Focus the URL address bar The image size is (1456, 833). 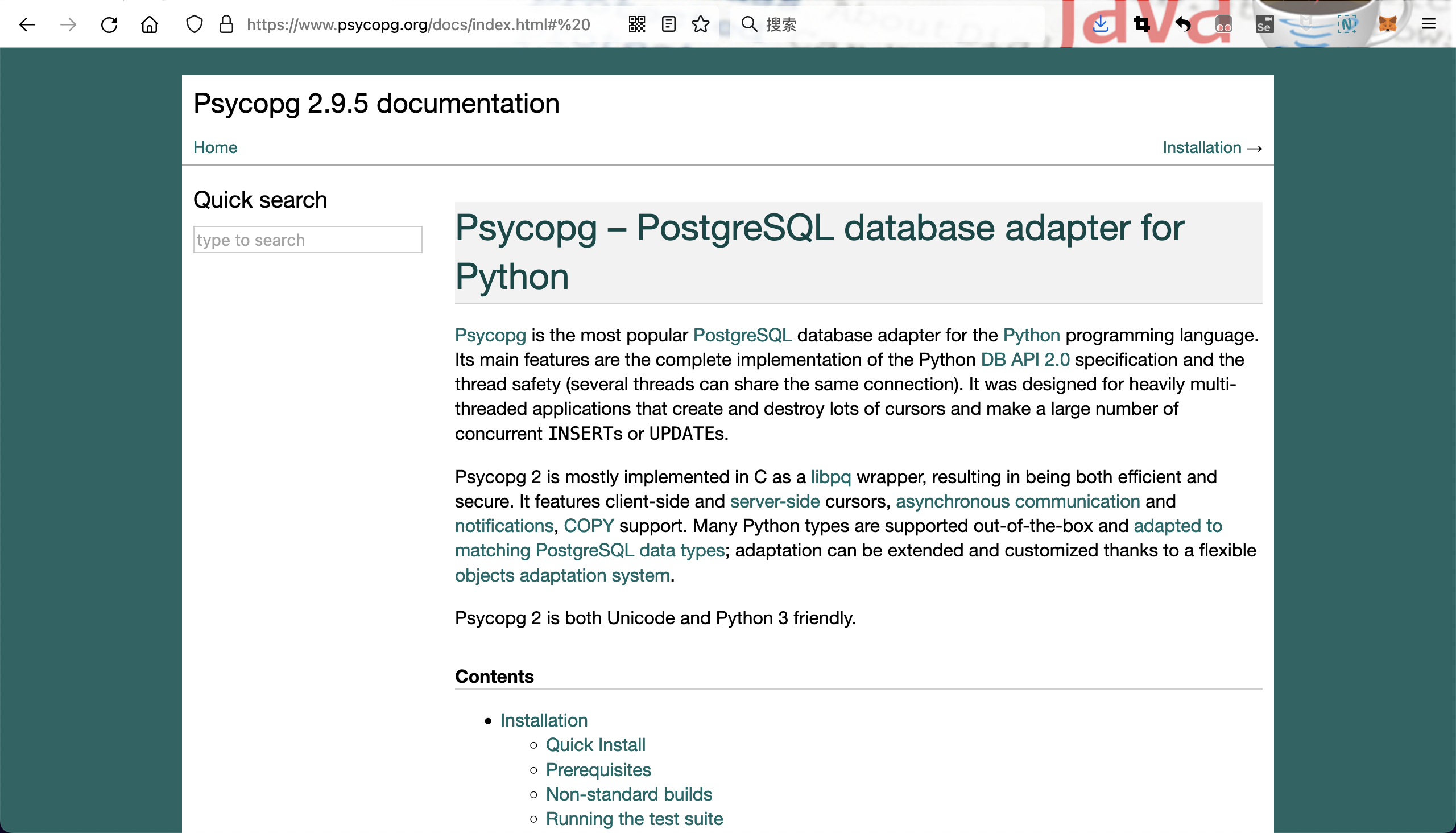click(x=418, y=24)
